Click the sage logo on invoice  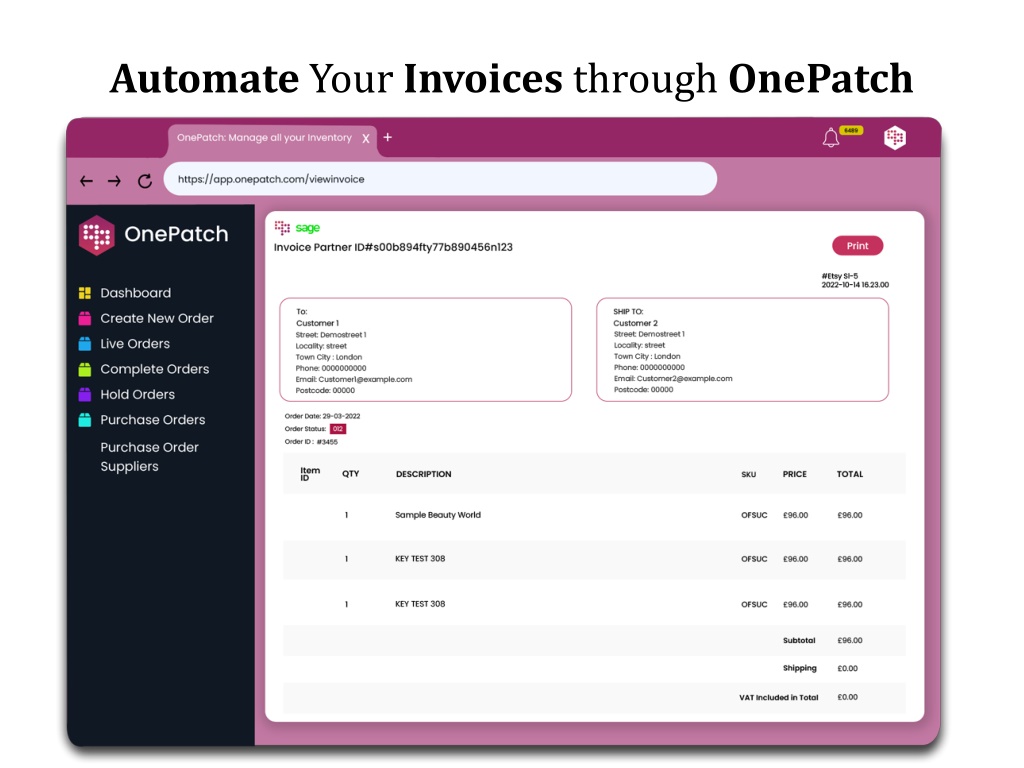308,228
